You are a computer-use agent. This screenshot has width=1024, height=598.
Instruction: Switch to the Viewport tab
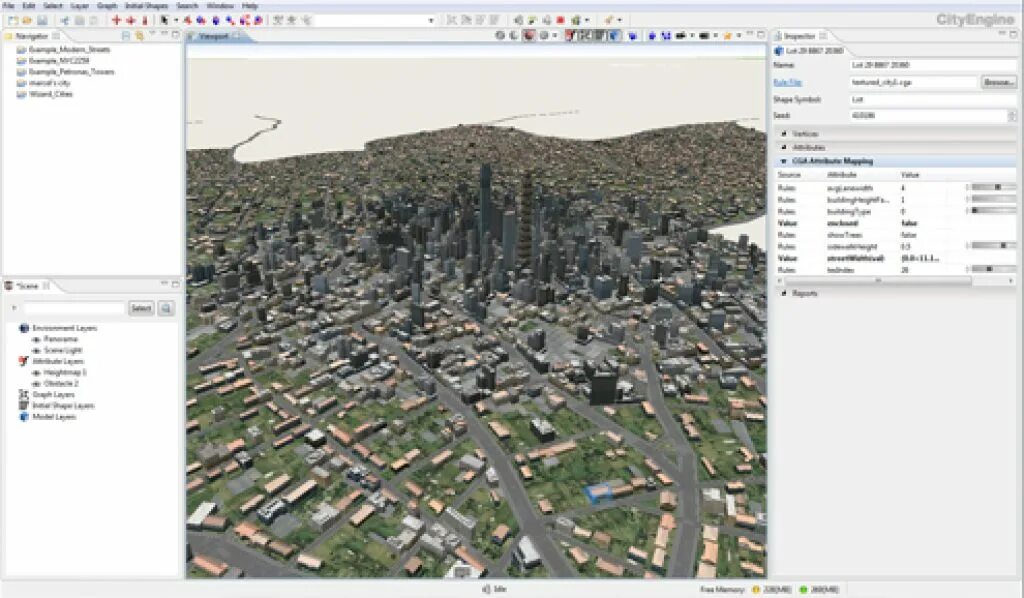tap(214, 36)
